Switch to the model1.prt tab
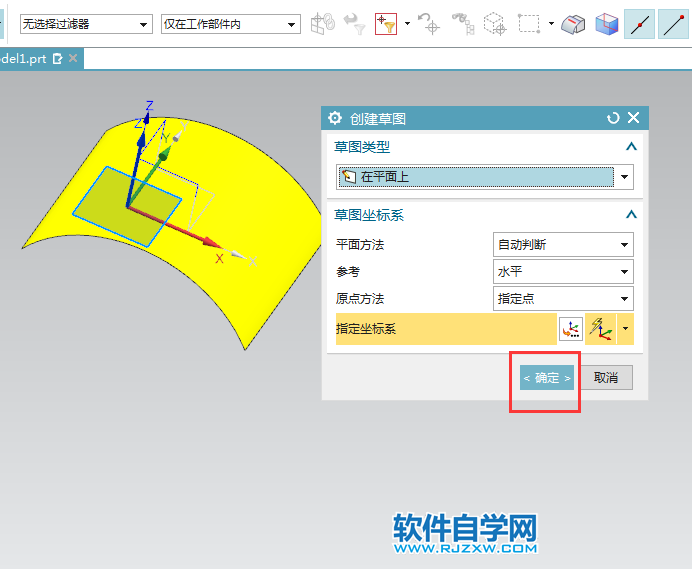Image resolution: width=692 pixels, height=569 pixels. (24, 59)
